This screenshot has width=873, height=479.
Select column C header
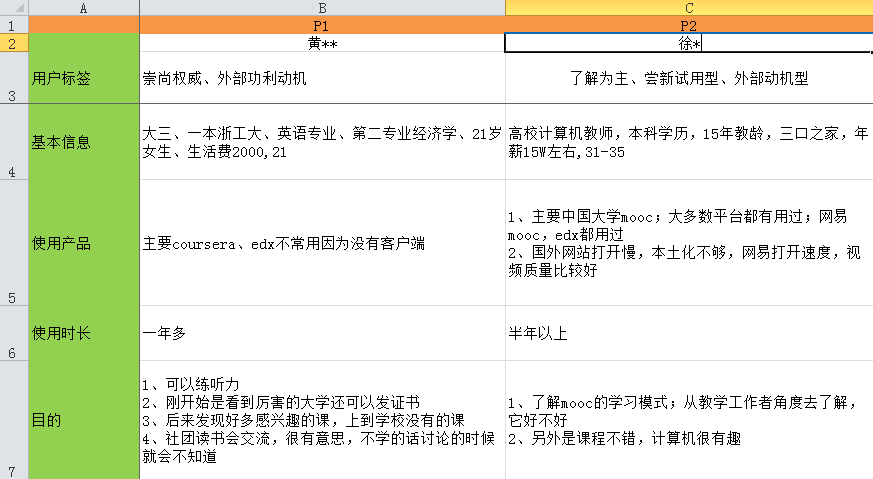coord(688,7)
